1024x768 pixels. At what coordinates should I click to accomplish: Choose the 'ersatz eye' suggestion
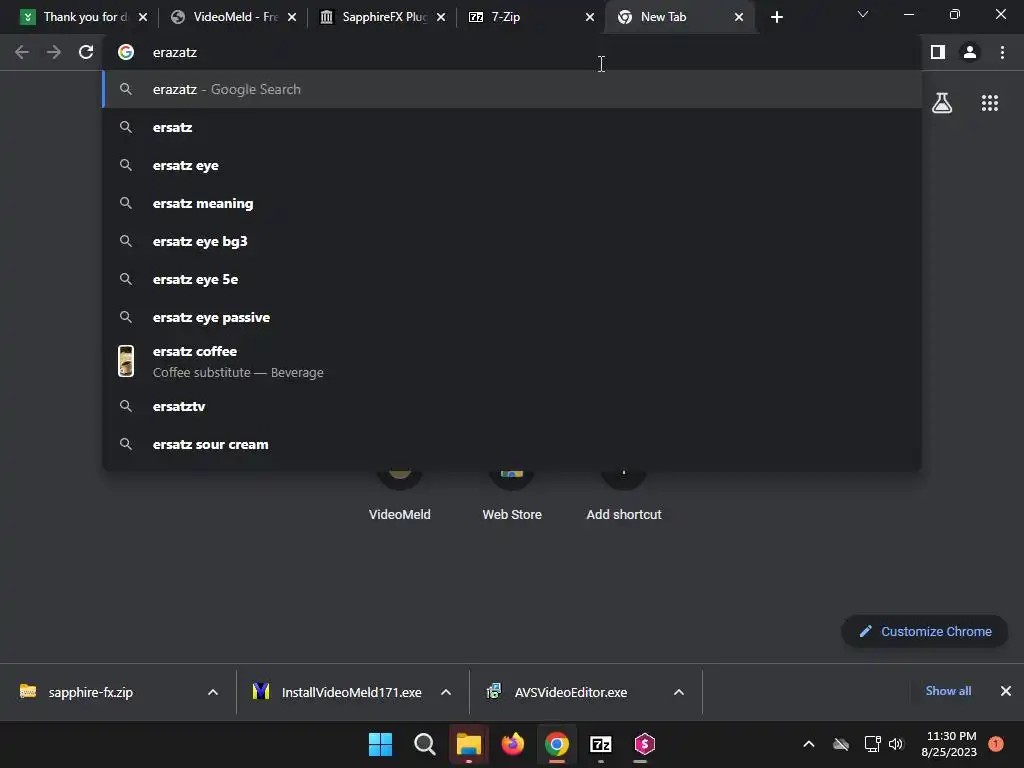pos(513,165)
